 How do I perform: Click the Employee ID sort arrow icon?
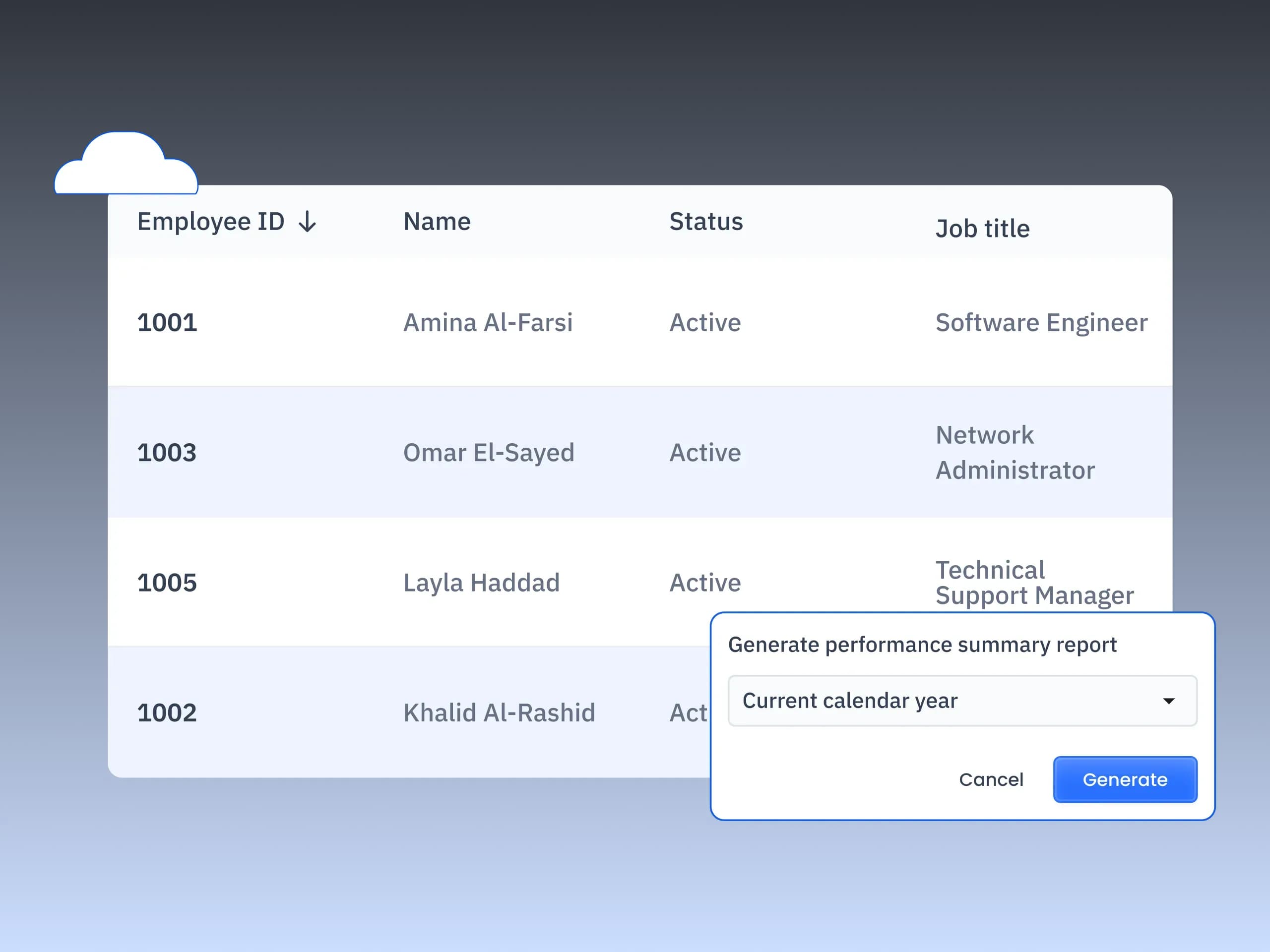tap(307, 222)
